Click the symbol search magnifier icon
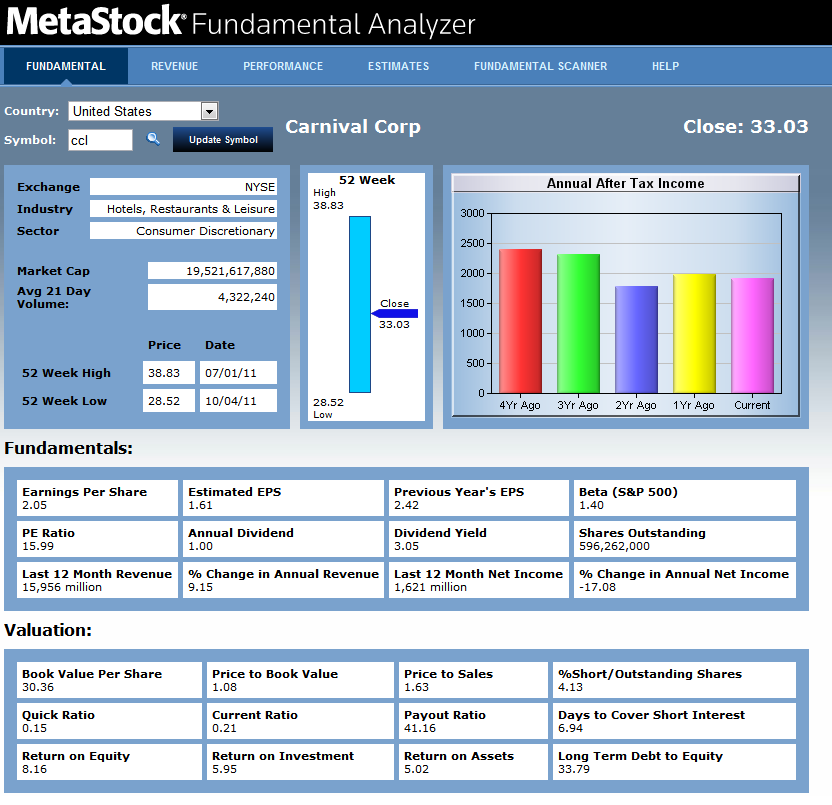The image size is (832, 805). pos(153,140)
